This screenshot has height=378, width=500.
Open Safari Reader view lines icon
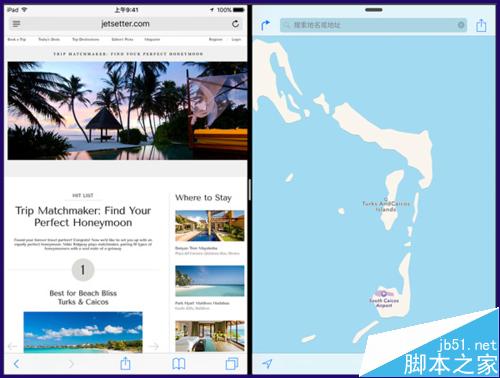tap(16, 24)
